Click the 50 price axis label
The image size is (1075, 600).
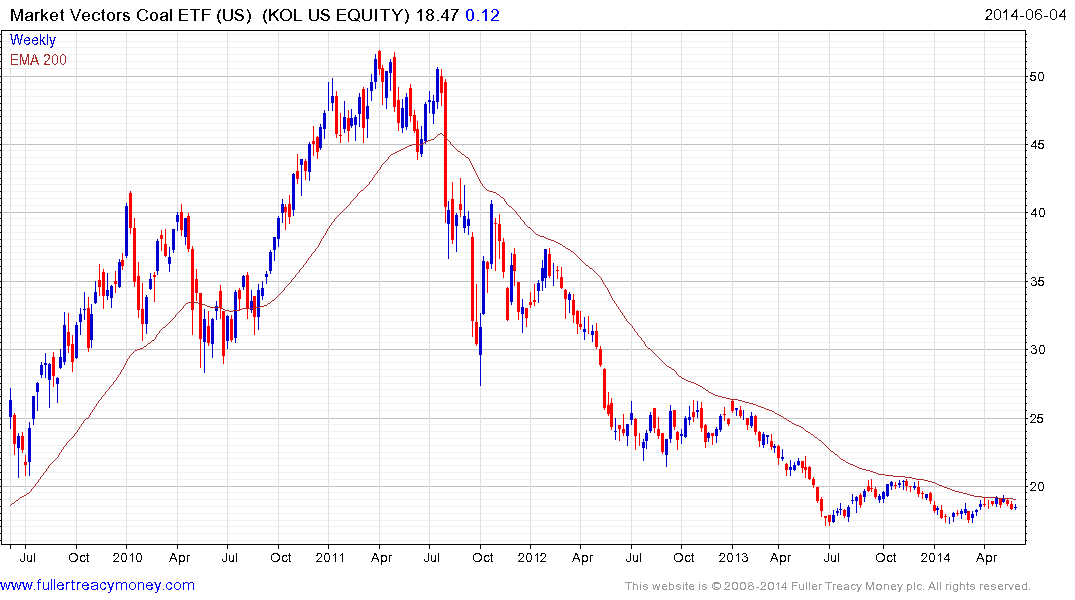coord(1037,76)
